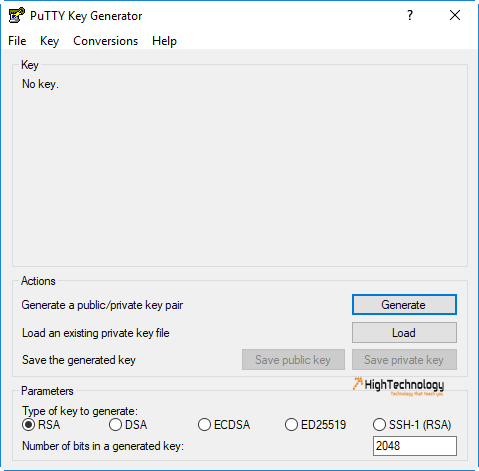Screen dimensions: 479x471
Task: Focus the number of bits field
Action: coord(415,446)
